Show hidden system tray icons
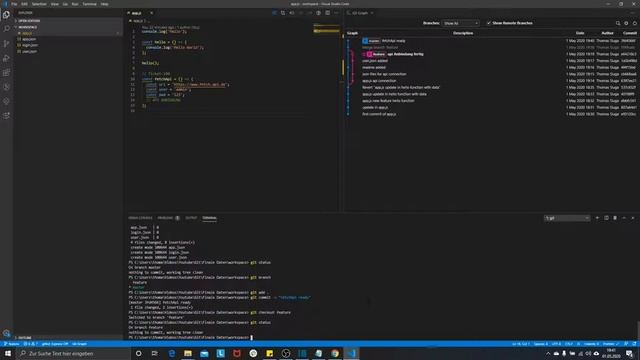Image resolution: width=640 pixels, height=360 pixels. 548,353
